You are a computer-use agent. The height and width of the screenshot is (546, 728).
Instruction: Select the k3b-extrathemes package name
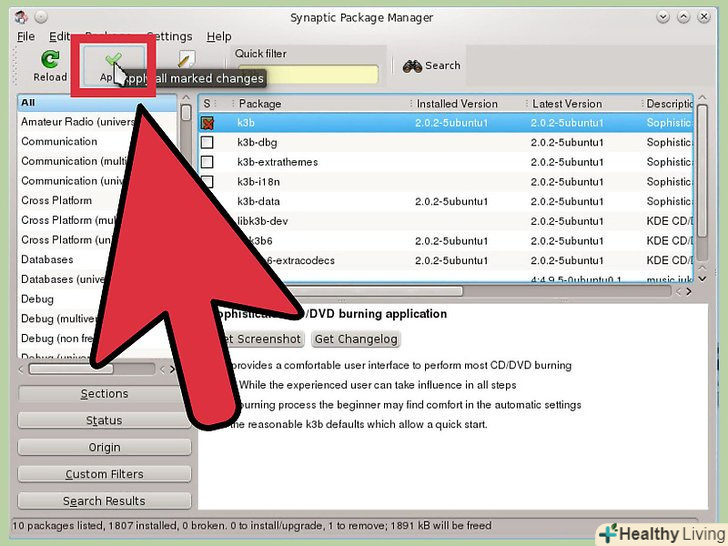278,162
